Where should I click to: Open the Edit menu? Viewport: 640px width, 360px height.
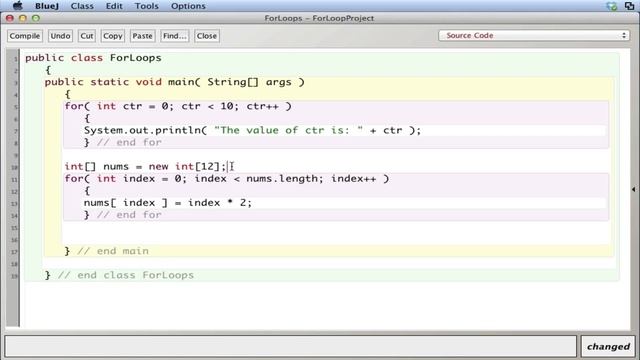[114, 6]
